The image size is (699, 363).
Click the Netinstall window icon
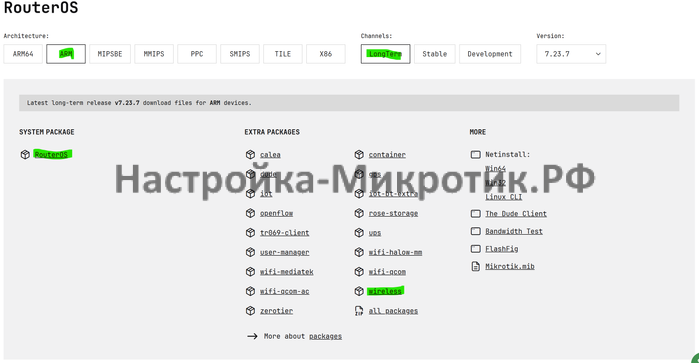tap(476, 154)
